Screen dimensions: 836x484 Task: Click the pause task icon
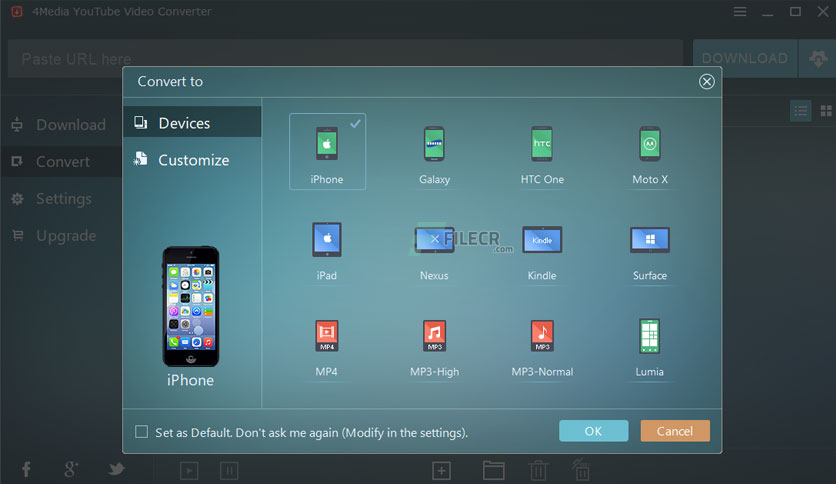(x=229, y=471)
